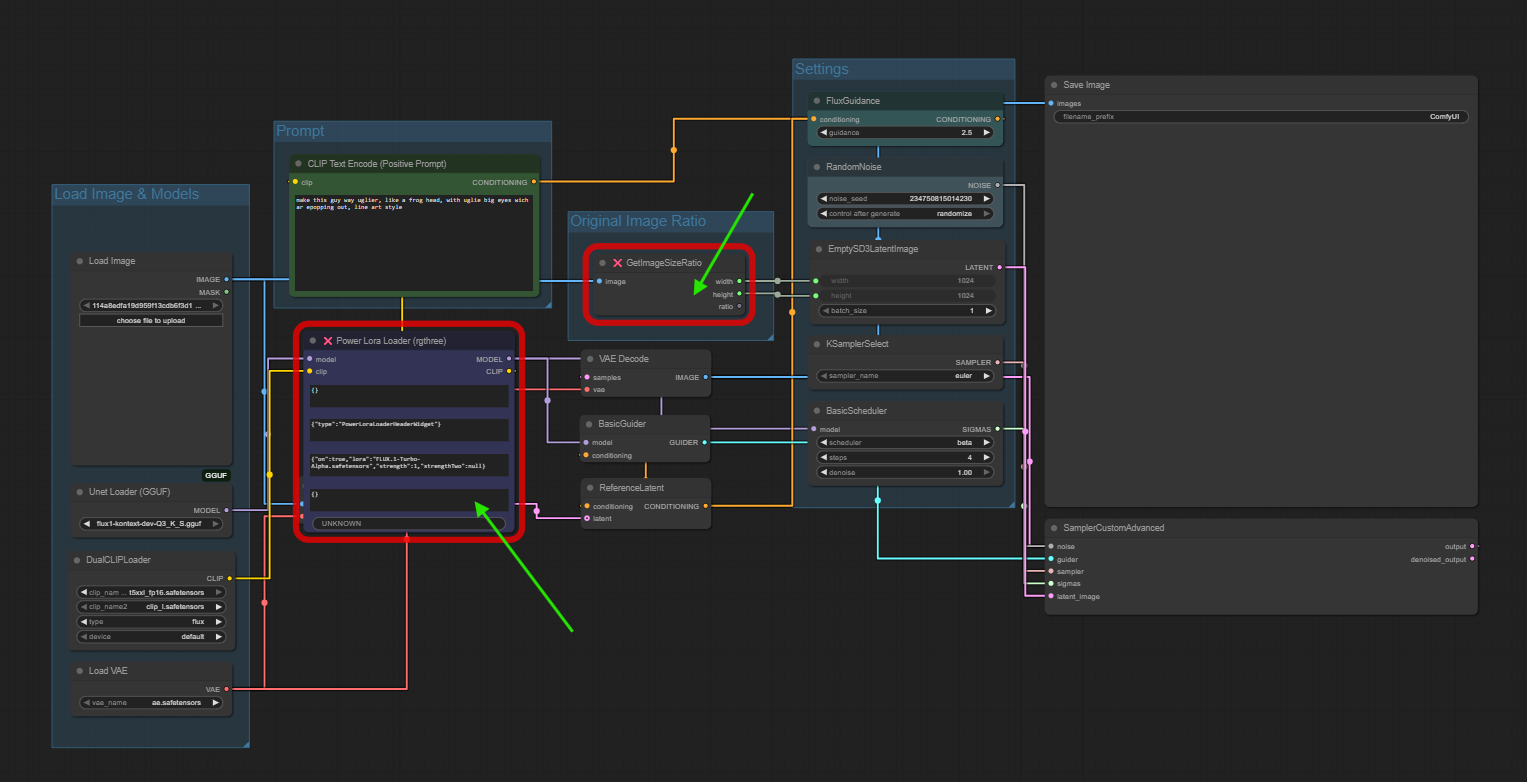1527x782 pixels.
Task: Increase the guidance value with the right arrow
Action: pos(985,131)
